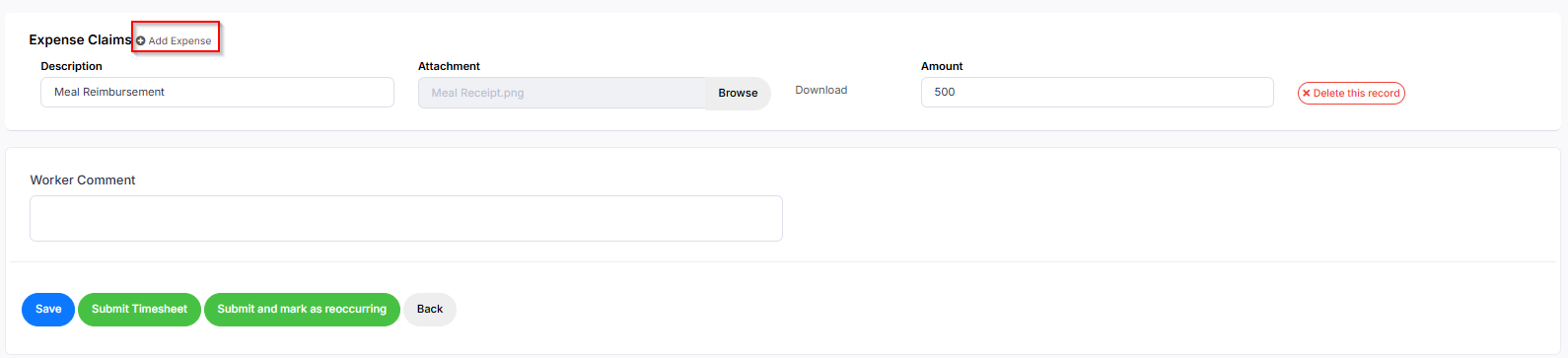The image size is (1568, 358).
Task: Browse for an attachment file
Action: click(738, 93)
